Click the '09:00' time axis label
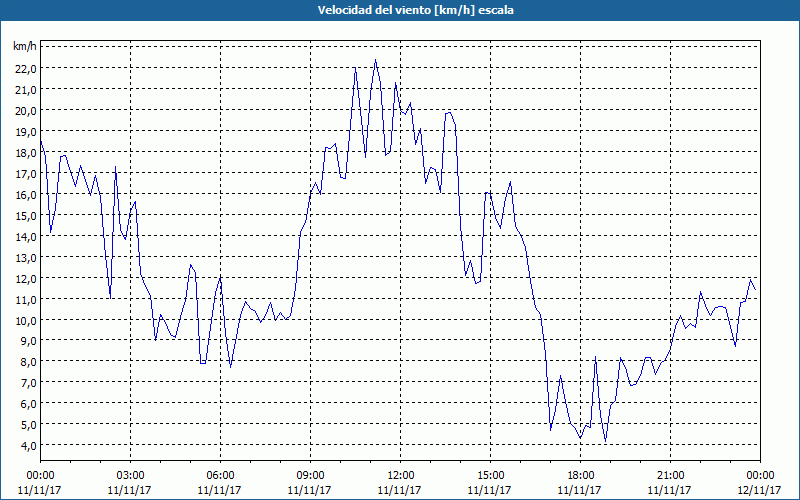Image resolution: width=800 pixels, height=500 pixels. [x=310, y=476]
